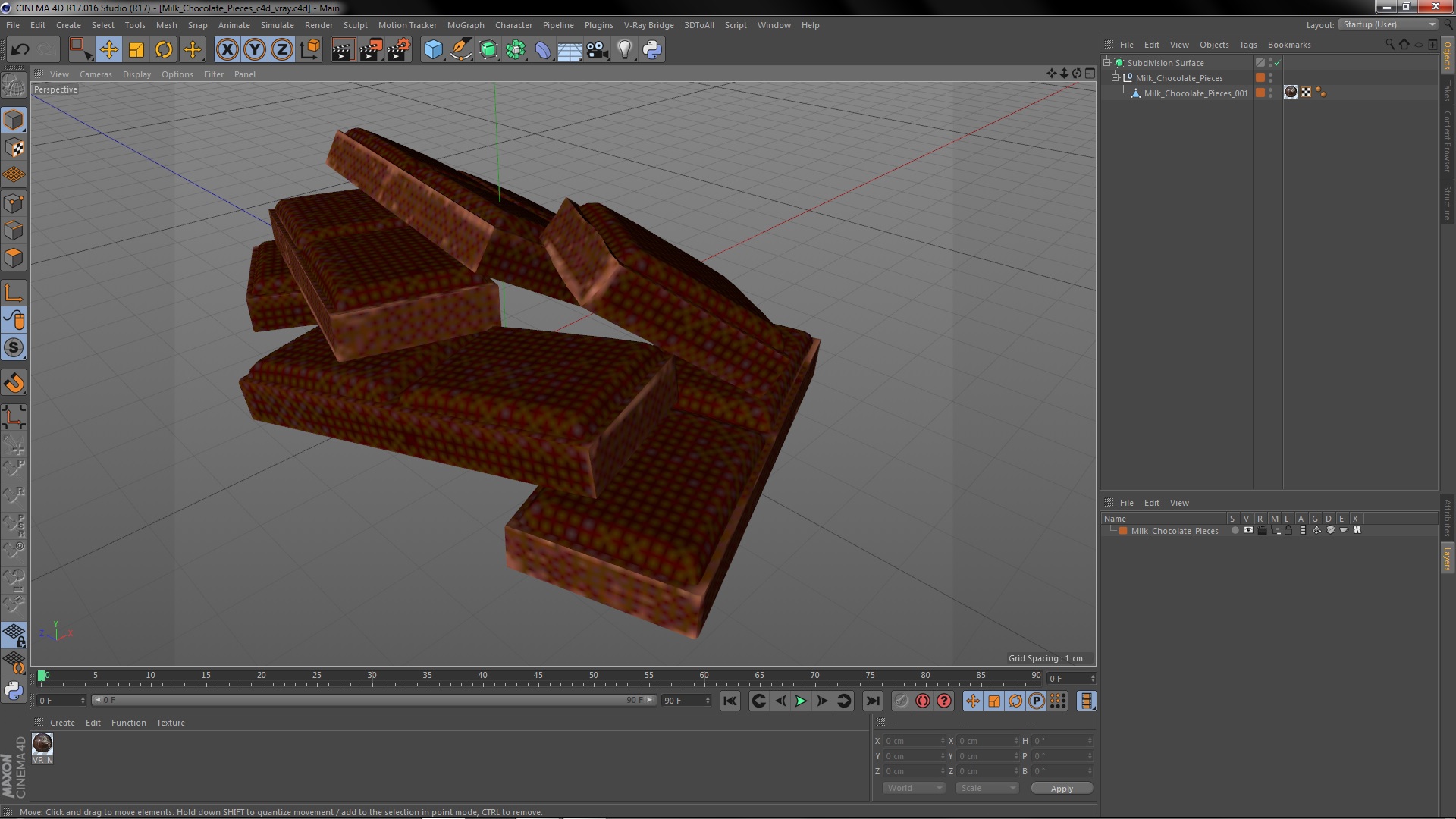Click layer color swatch in Layers panel
Viewport: 1456px width, 819px height.
[x=1123, y=531]
